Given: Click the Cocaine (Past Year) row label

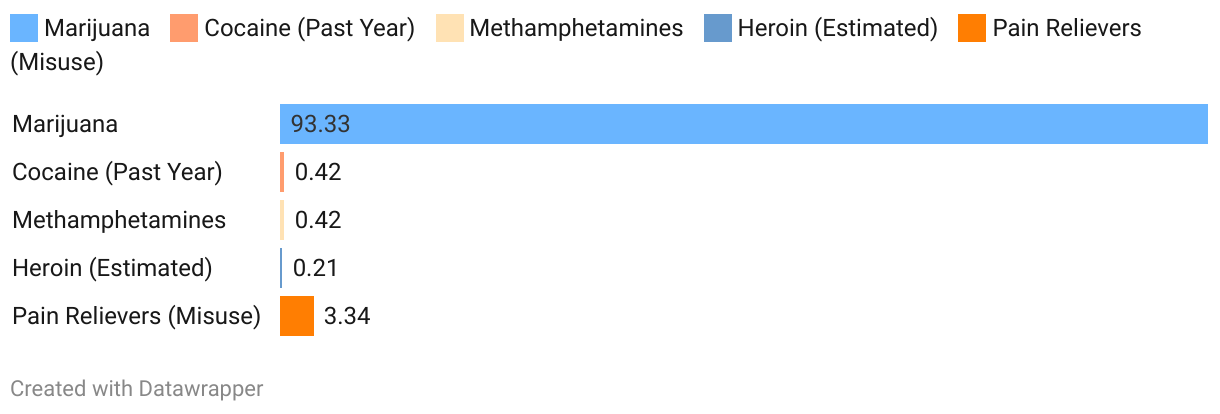Looking at the screenshot, I should coord(117,172).
